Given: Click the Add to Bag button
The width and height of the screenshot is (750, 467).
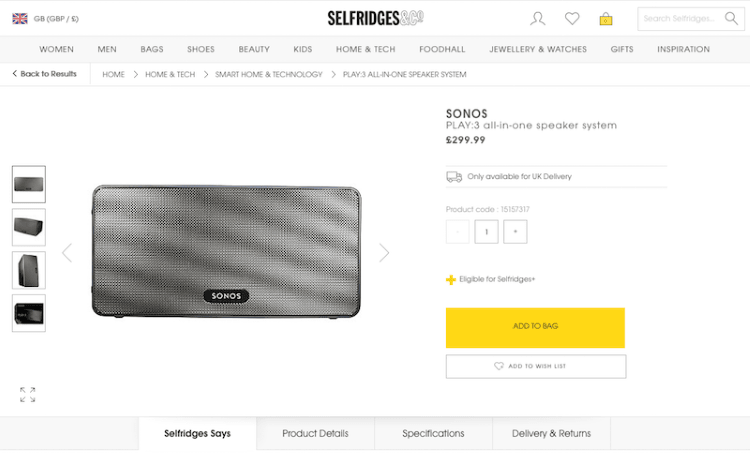Looking at the screenshot, I should pyautogui.click(x=535, y=327).
